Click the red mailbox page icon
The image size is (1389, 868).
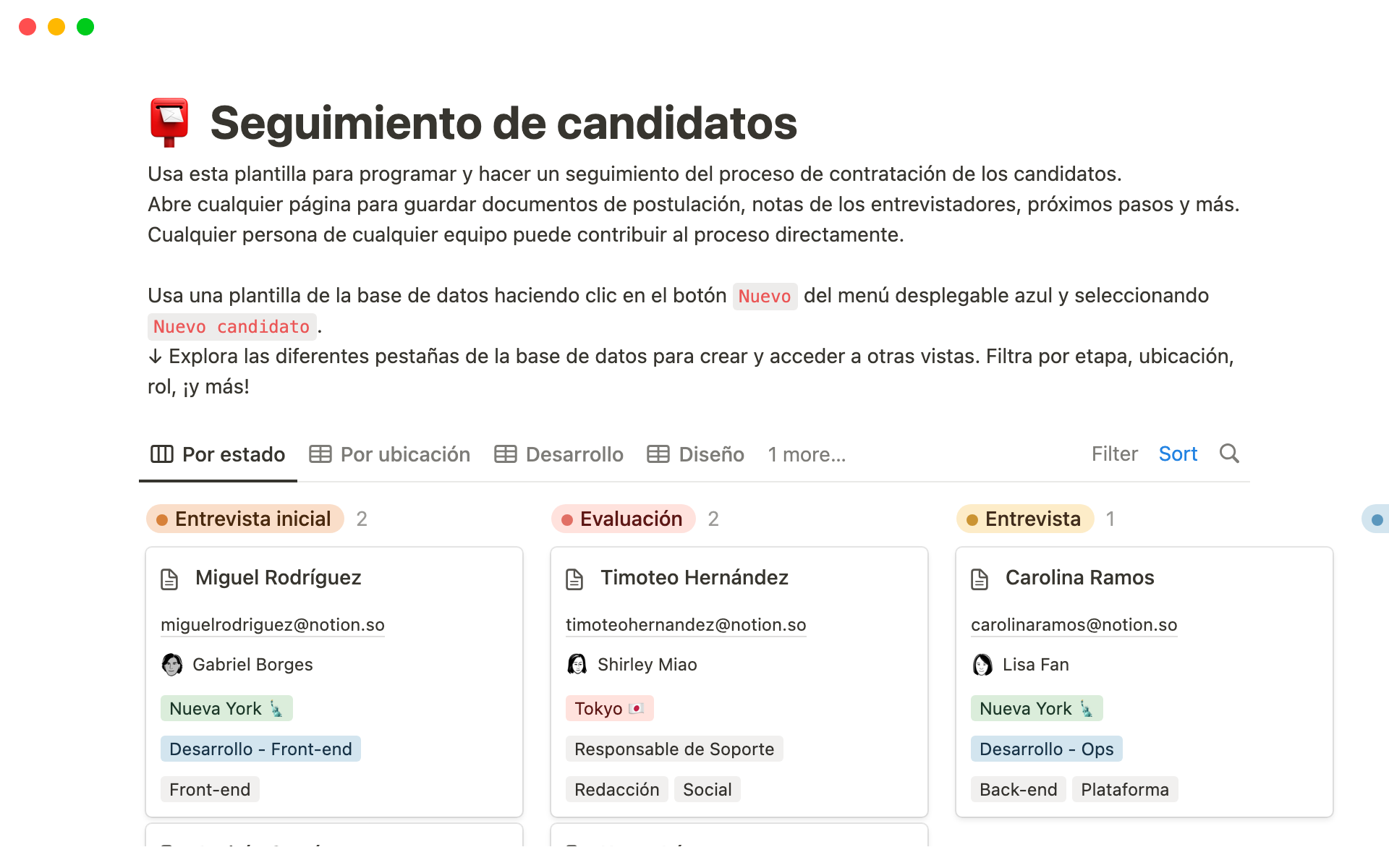[169, 122]
